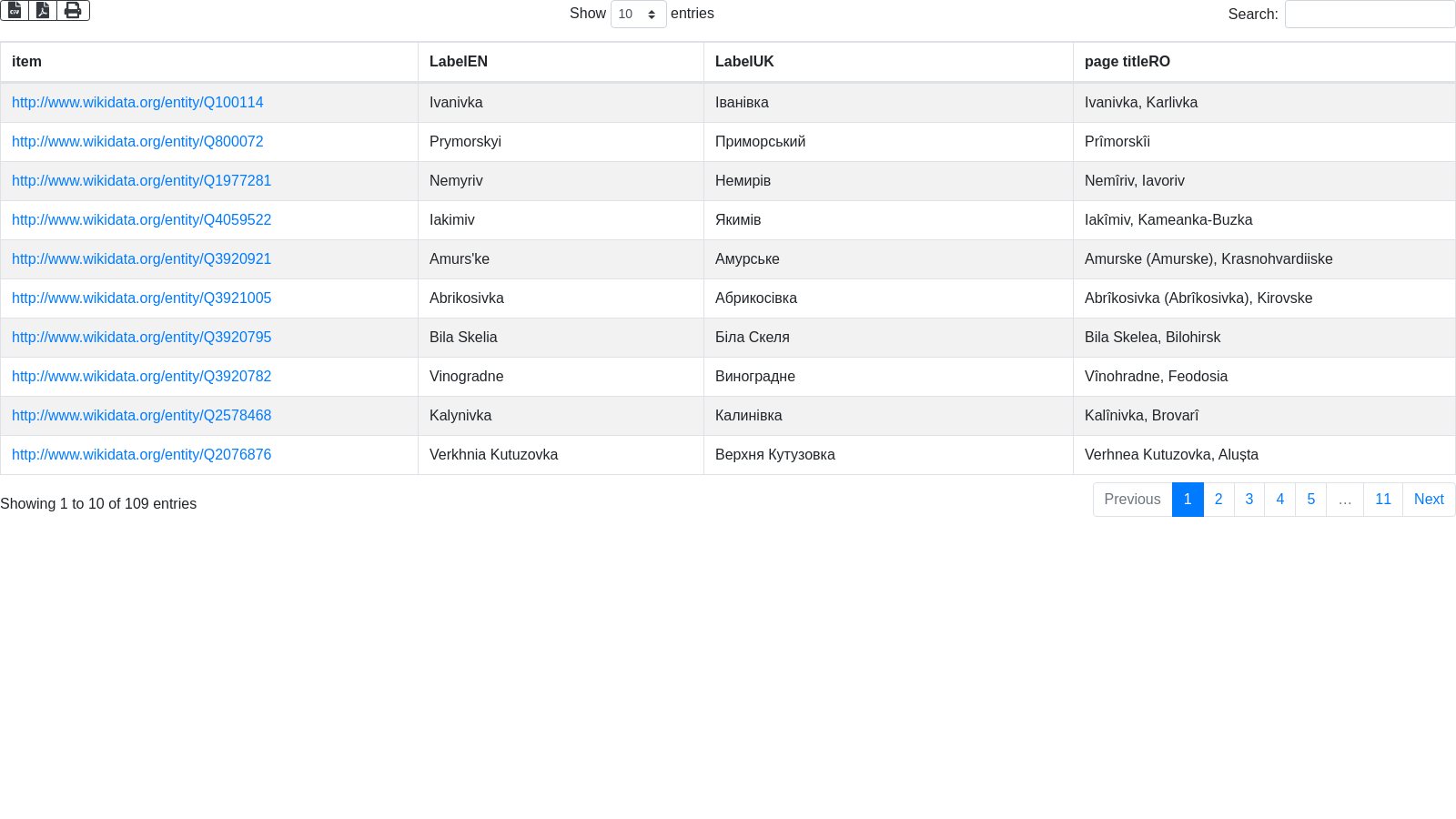
Task: Click the print table icon
Action: [73, 10]
